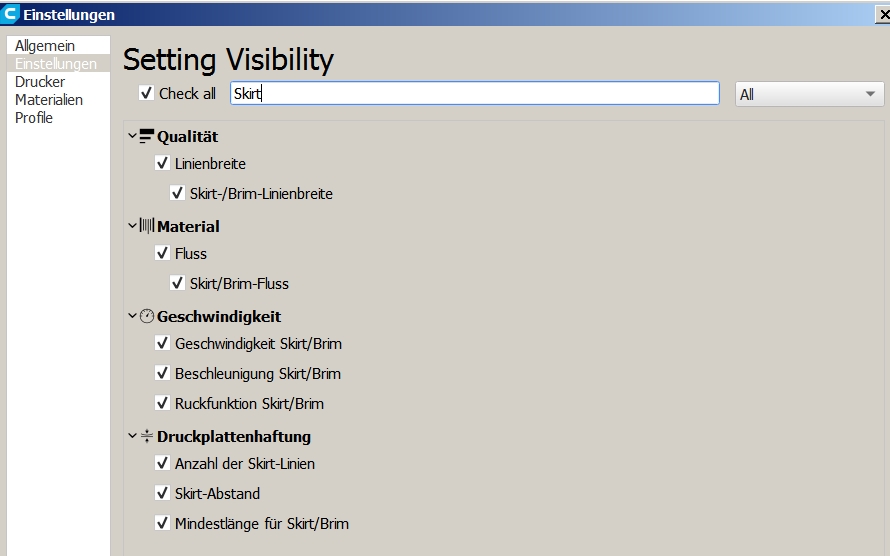Viewport: 890px width, 556px height.
Task: Open the Allgemein settings page
Action: [45, 46]
